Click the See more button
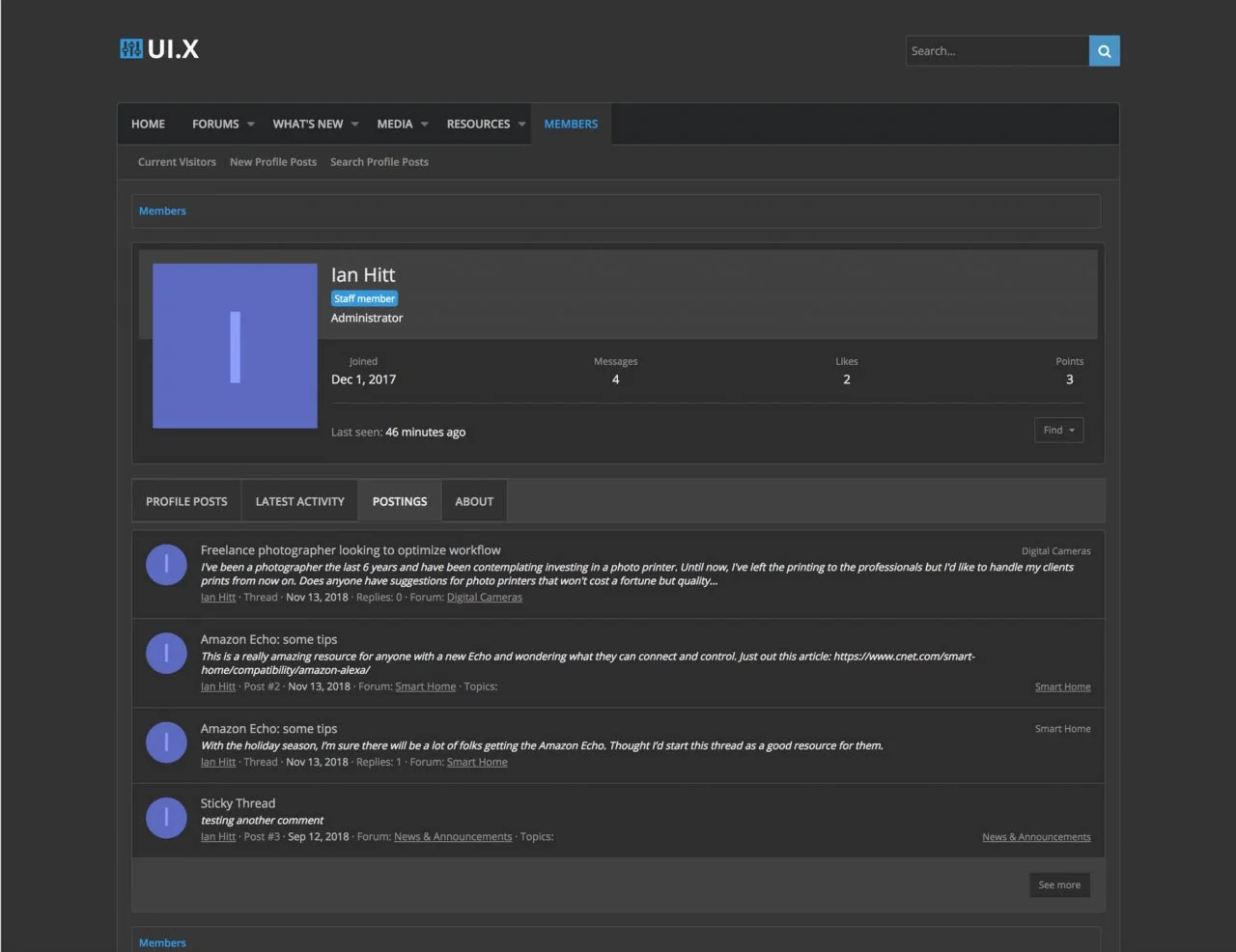 tap(1059, 885)
